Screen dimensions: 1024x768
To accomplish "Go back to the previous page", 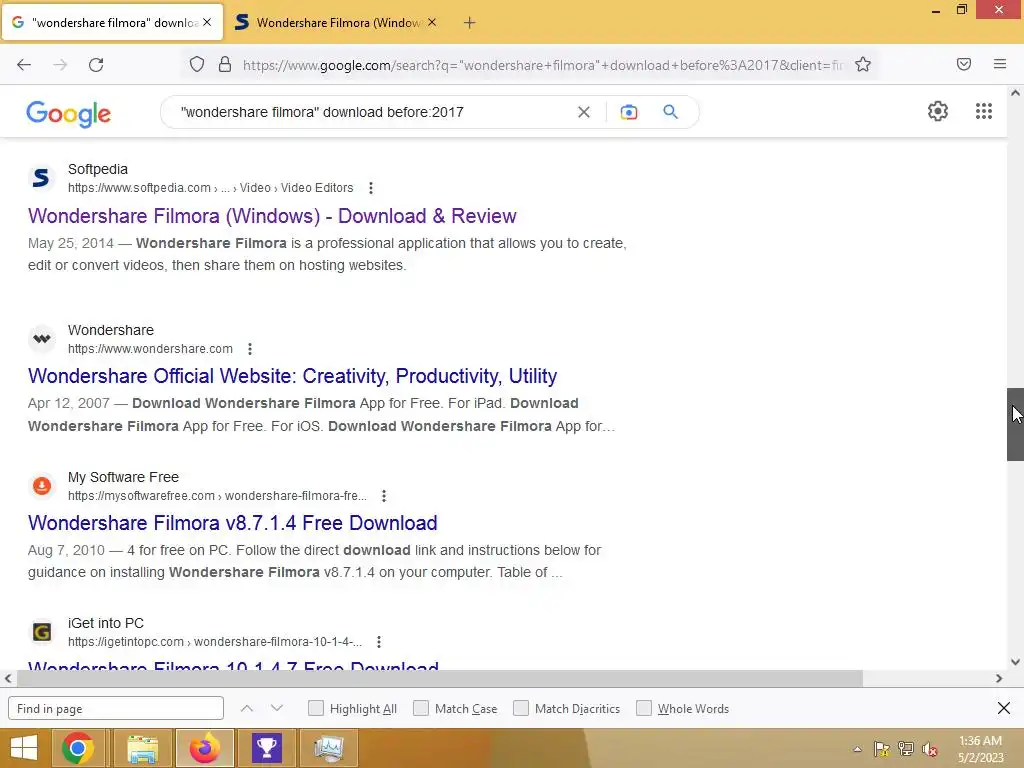I will click(24, 65).
